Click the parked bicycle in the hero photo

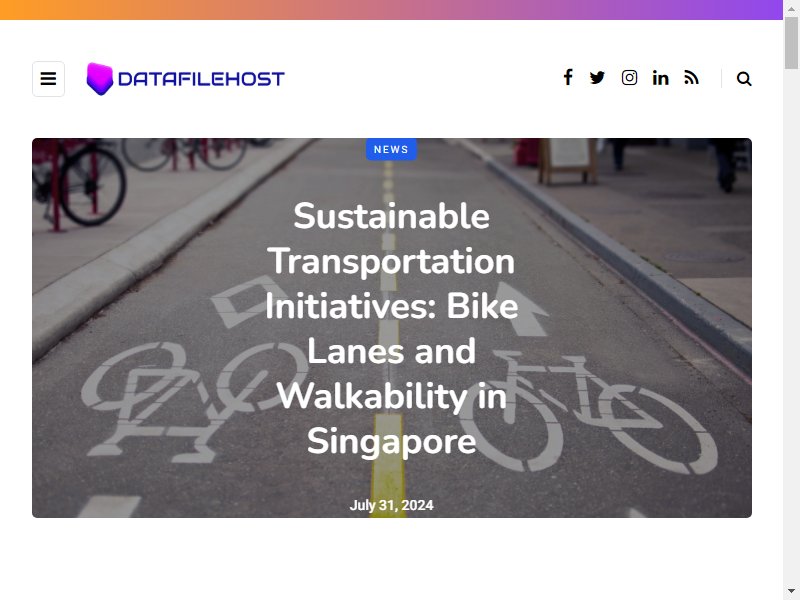79,181
